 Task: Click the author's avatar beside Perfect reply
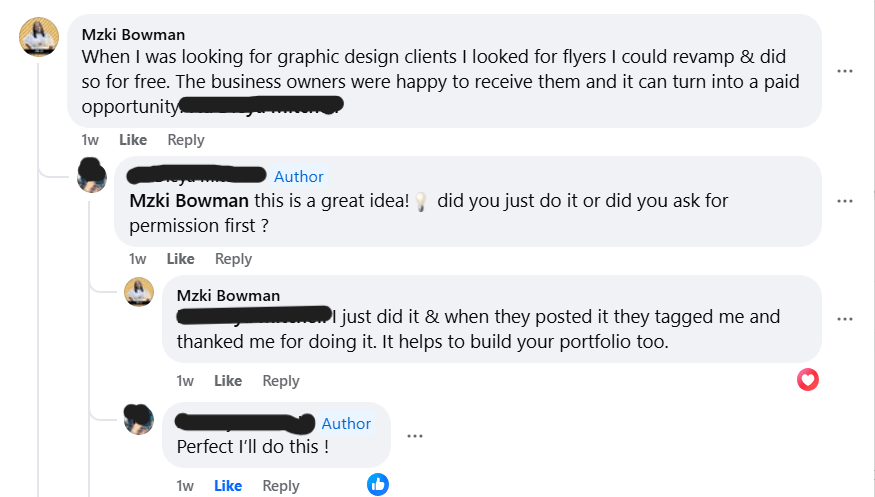[x=138, y=418]
